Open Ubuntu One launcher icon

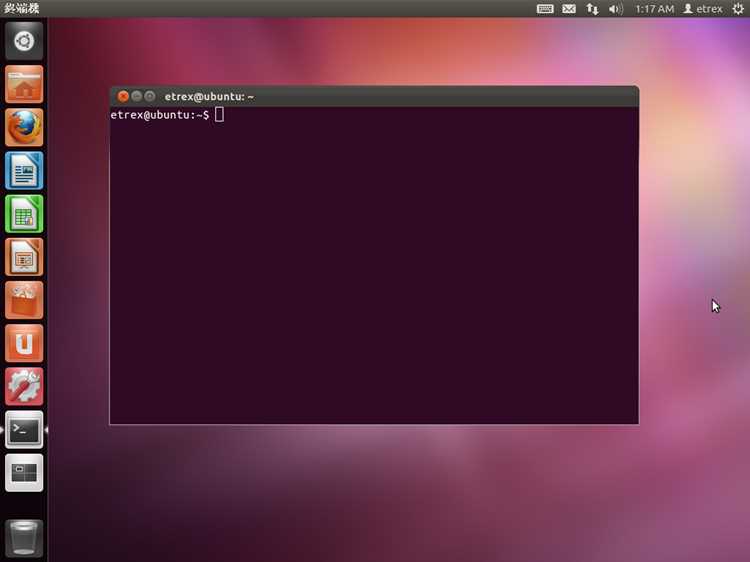(24, 343)
